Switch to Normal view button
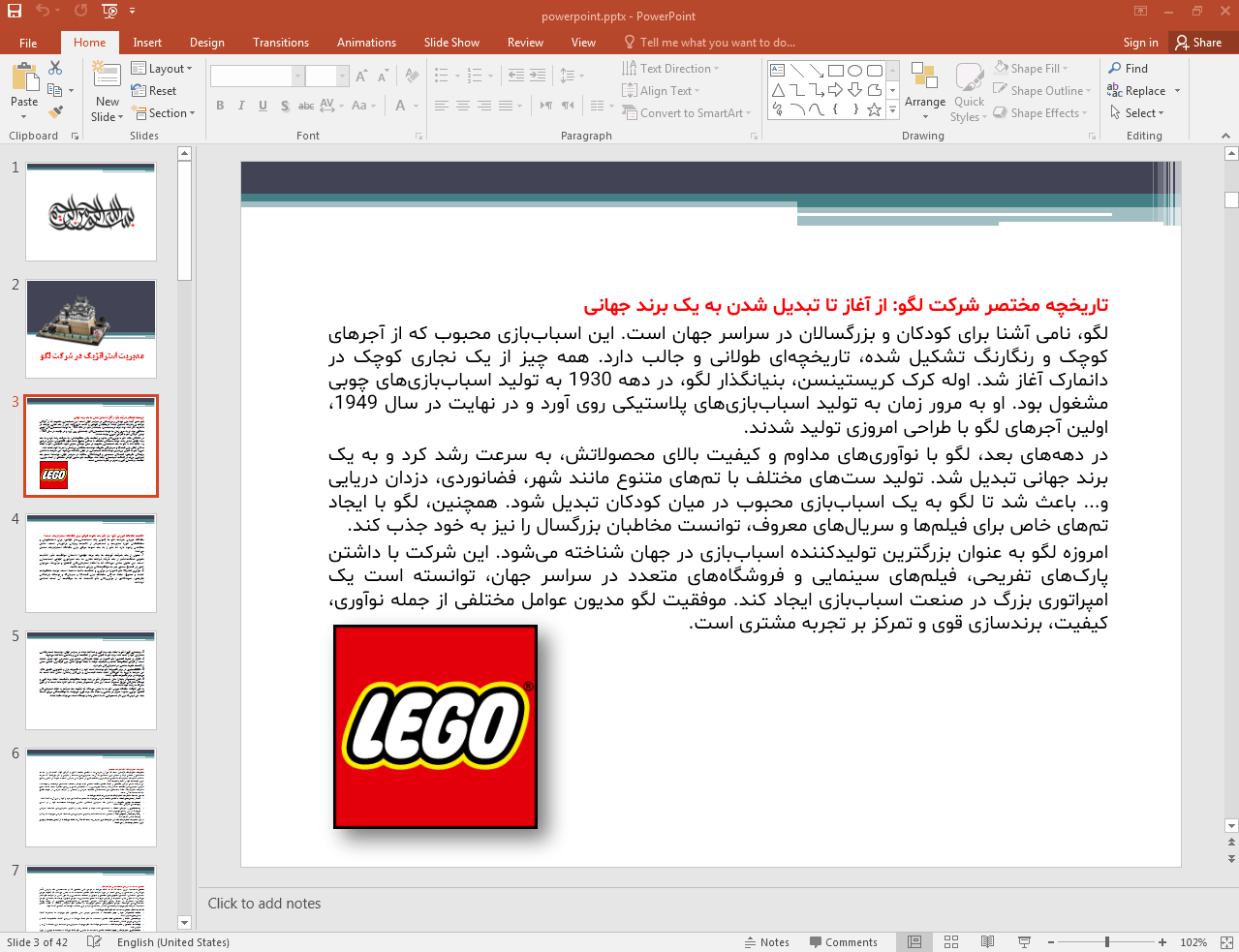The height and width of the screenshot is (952, 1239). pyautogui.click(x=914, y=942)
